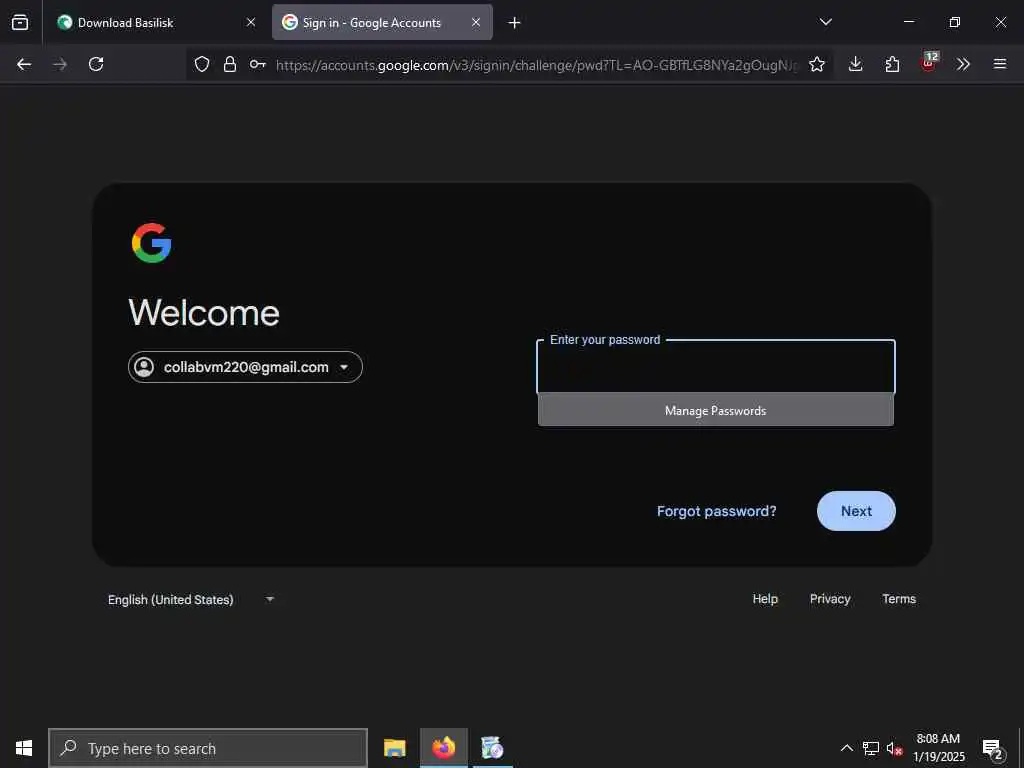This screenshot has width=1024, height=768.
Task: Open the Terms link
Action: point(899,599)
